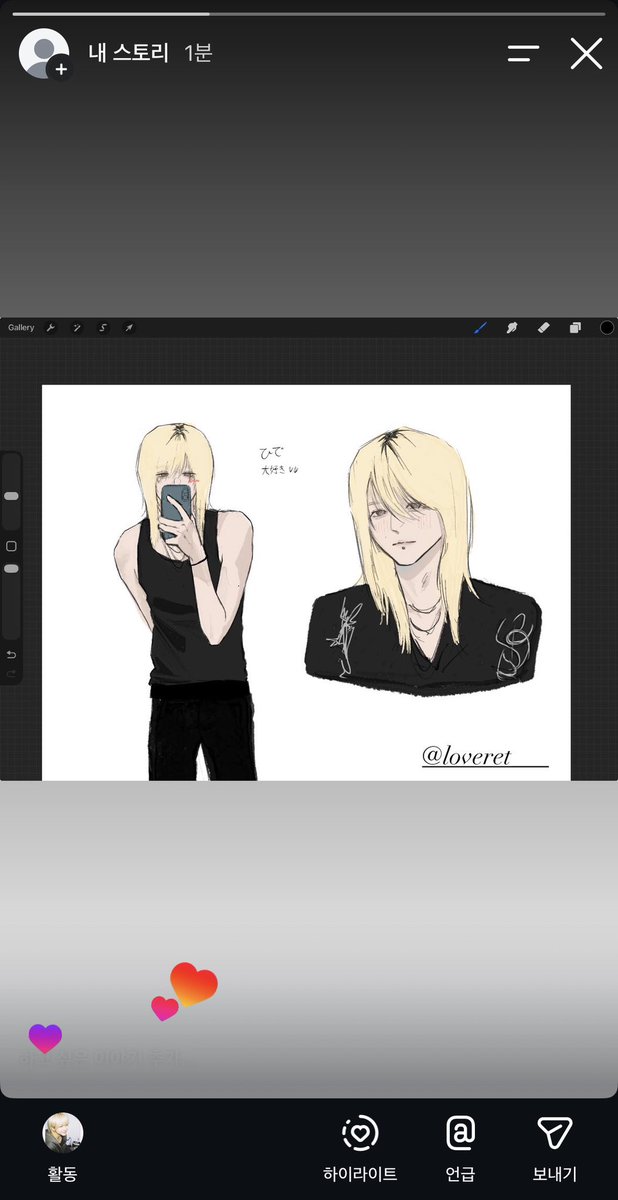Open the black color circle
Image resolution: width=618 pixels, height=1200 pixels.
607,327
